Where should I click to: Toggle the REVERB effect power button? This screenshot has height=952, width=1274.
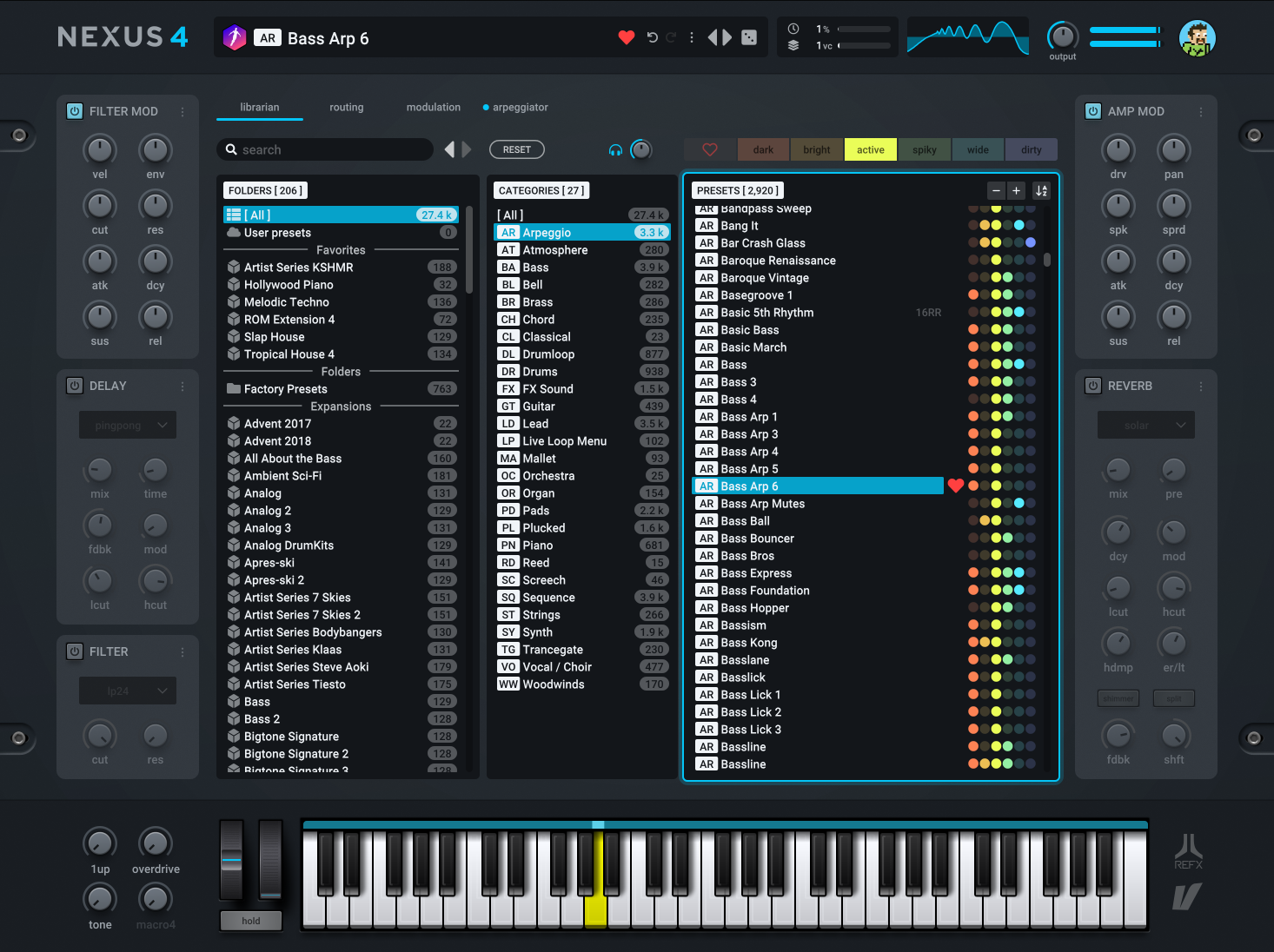coord(1092,386)
